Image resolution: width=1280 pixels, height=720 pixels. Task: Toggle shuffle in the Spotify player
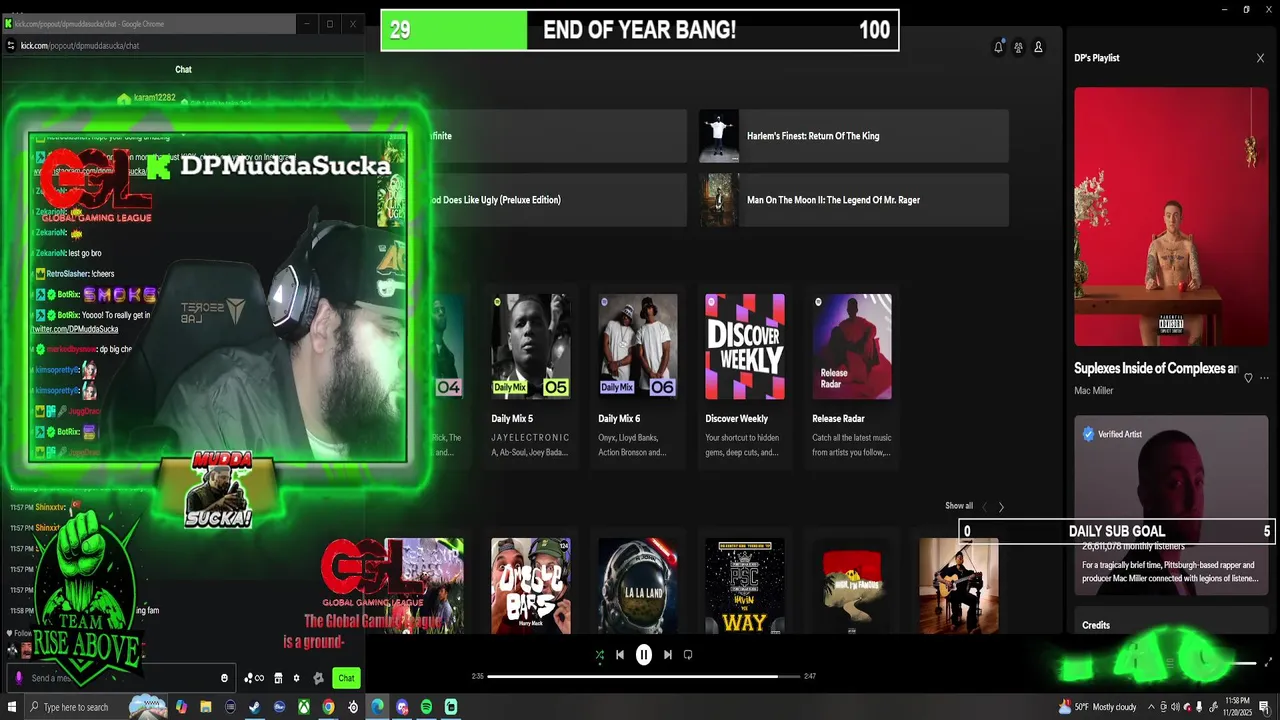click(599, 655)
